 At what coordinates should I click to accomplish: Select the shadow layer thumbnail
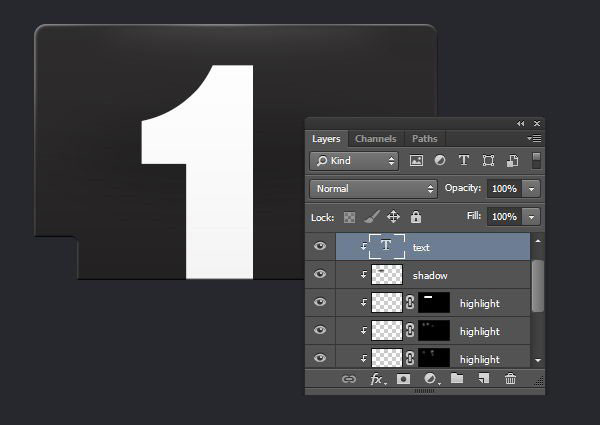[x=387, y=275]
